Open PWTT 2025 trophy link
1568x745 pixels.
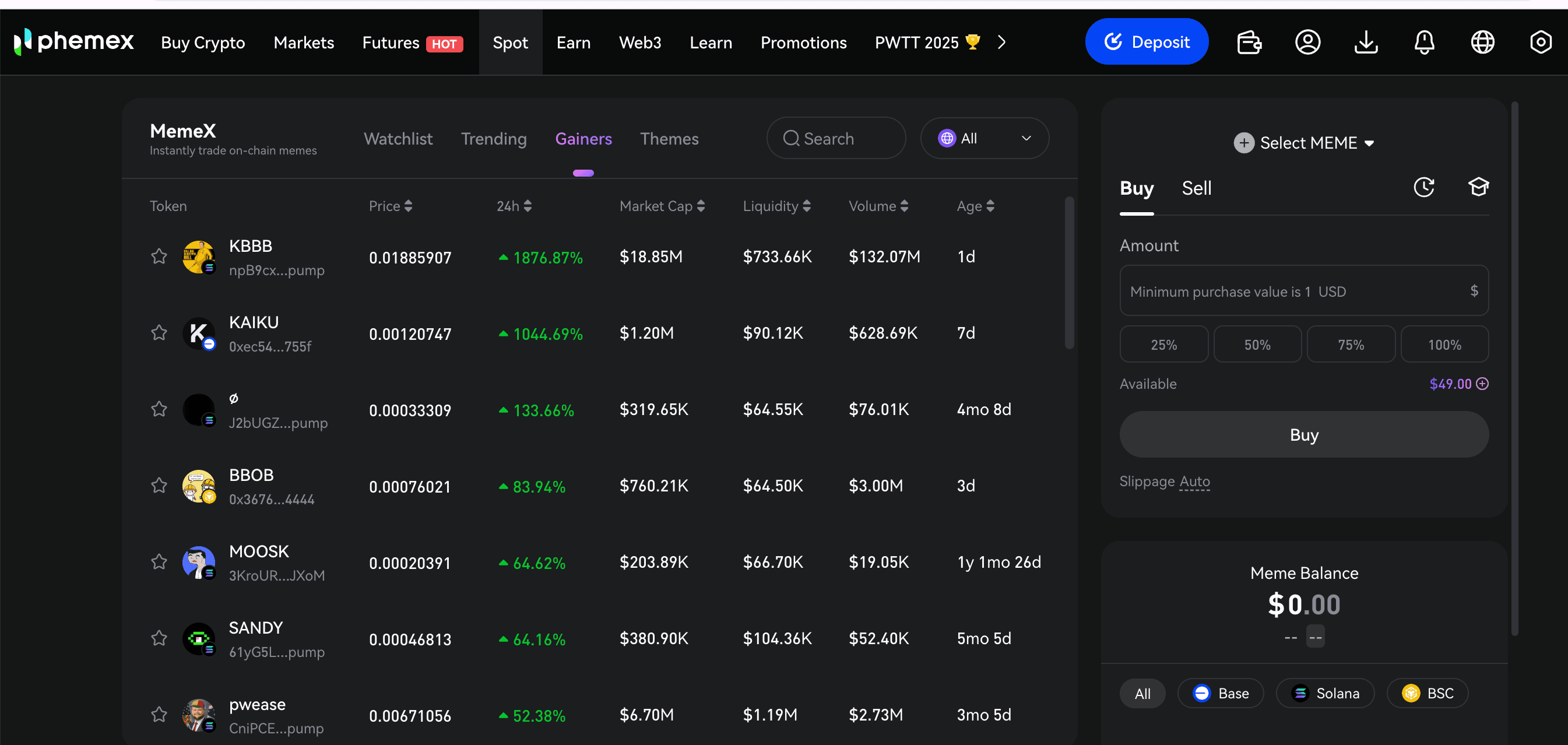[927, 43]
